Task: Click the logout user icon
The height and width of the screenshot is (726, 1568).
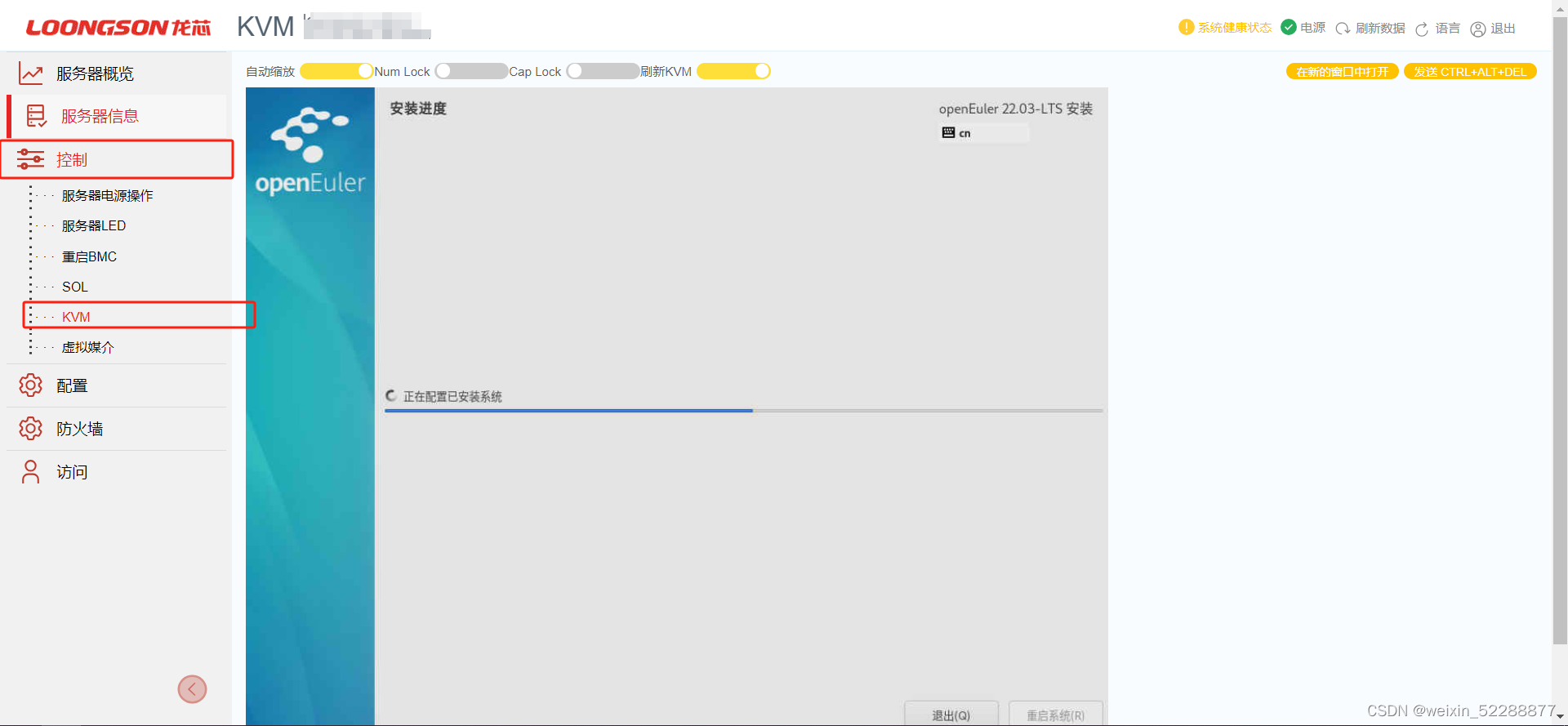Action: point(1478,29)
